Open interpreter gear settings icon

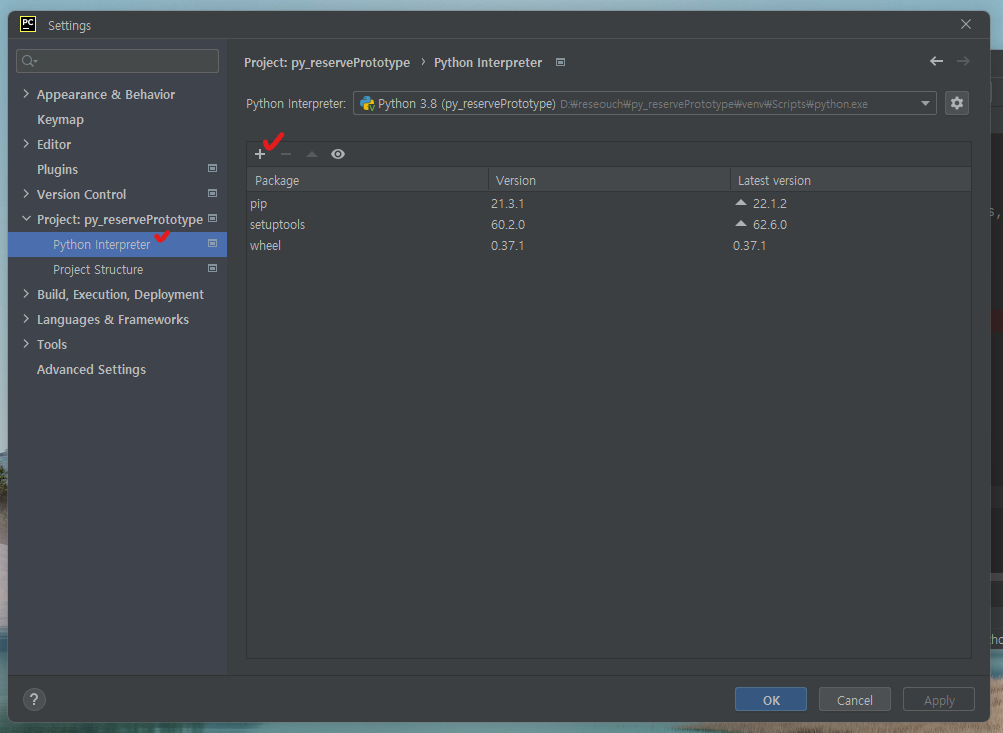pos(956,103)
